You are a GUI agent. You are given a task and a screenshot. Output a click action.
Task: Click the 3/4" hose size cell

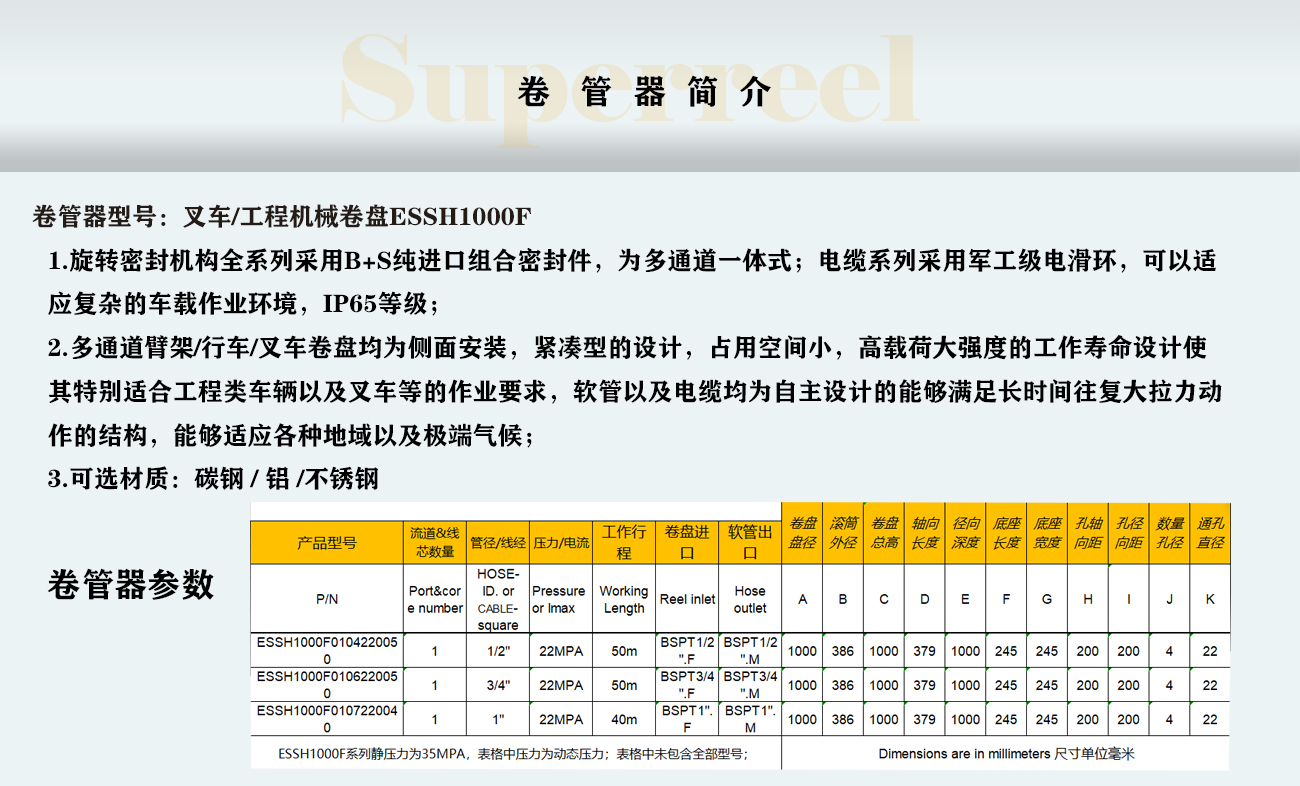pos(497,685)
